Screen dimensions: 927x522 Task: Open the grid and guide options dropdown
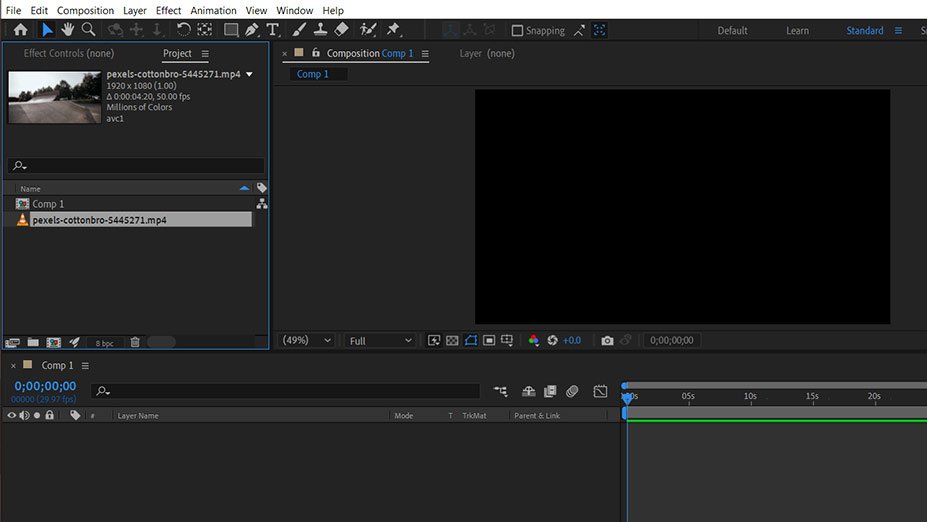coord(507,341)
